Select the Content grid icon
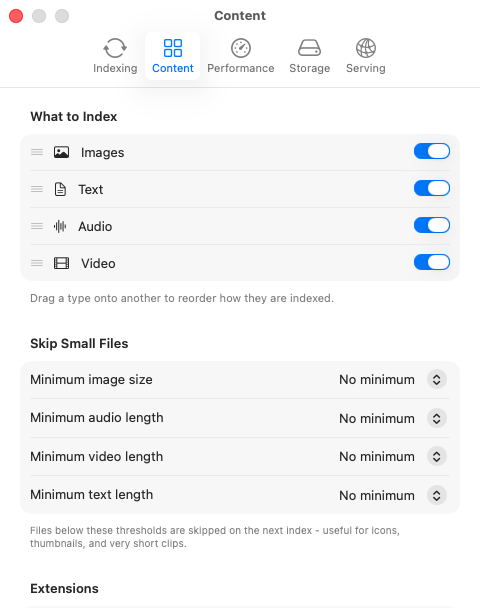 pyautogui.click(x=173, y=48)
